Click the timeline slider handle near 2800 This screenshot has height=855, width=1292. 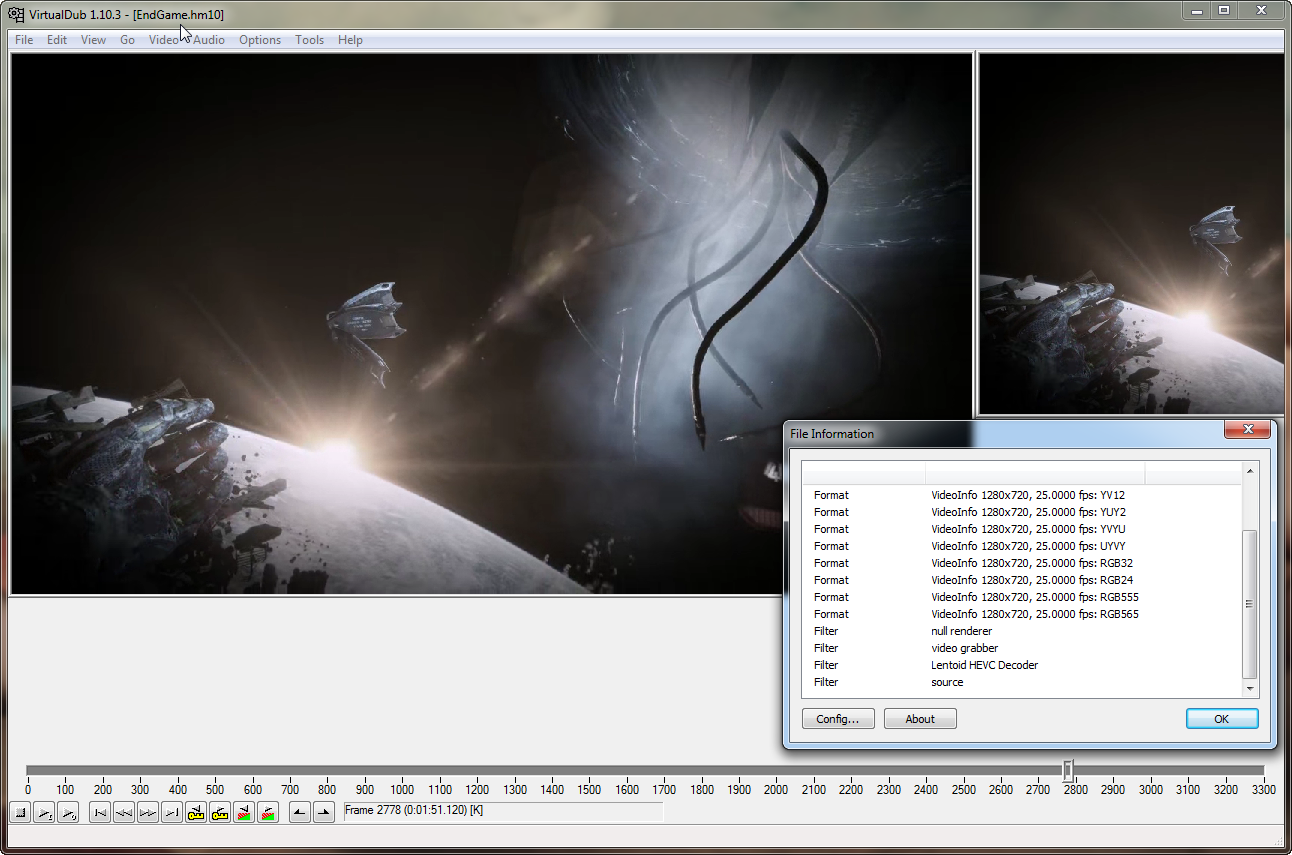click(1068, 770)
